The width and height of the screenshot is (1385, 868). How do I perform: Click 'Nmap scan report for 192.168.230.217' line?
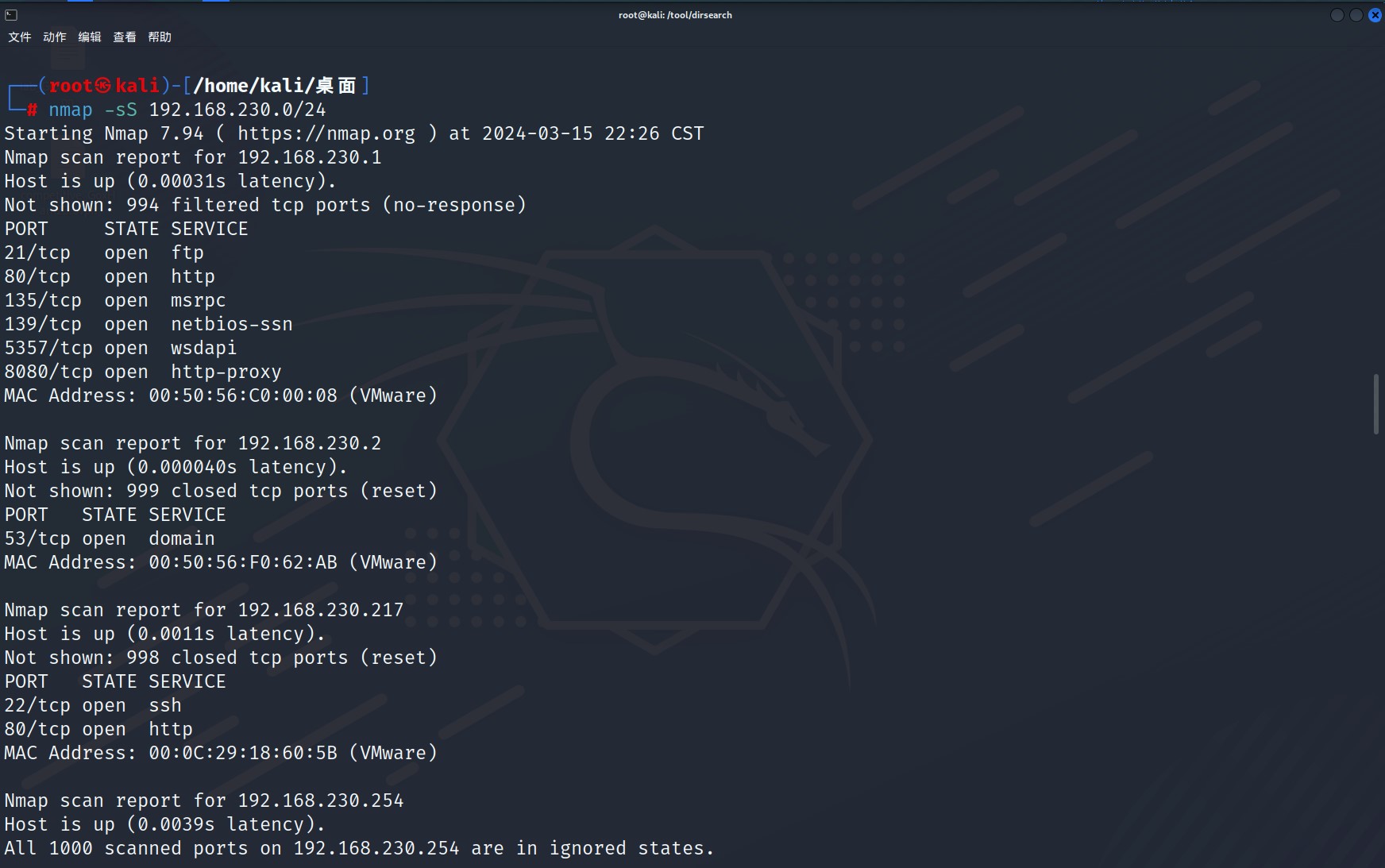(204, 610)
